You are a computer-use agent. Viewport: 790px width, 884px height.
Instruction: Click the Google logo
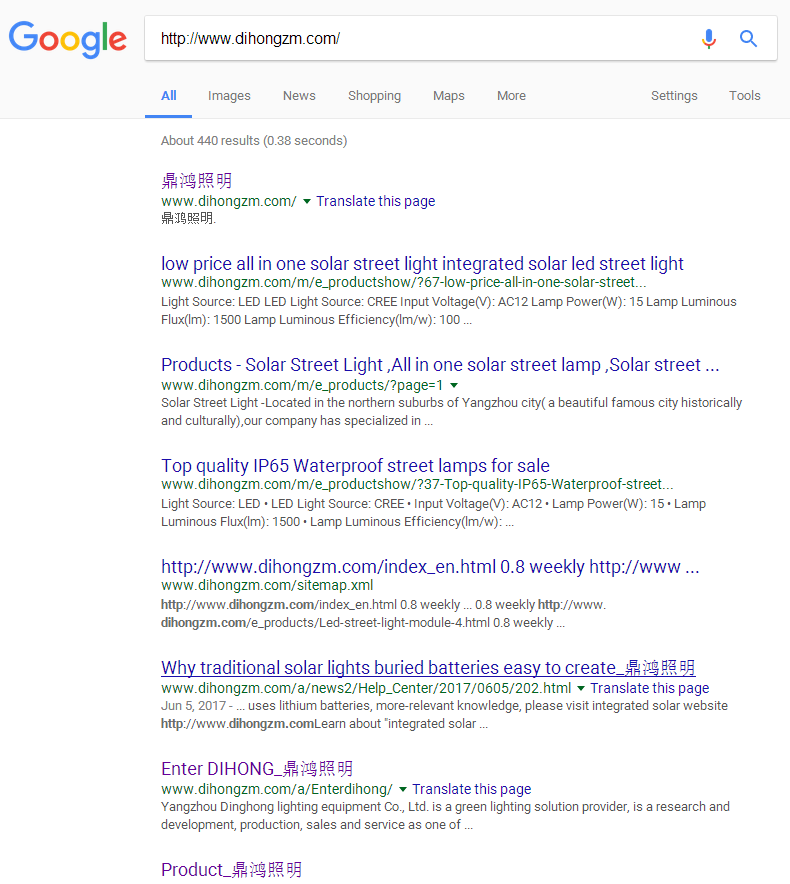click(x=68, y=39)
